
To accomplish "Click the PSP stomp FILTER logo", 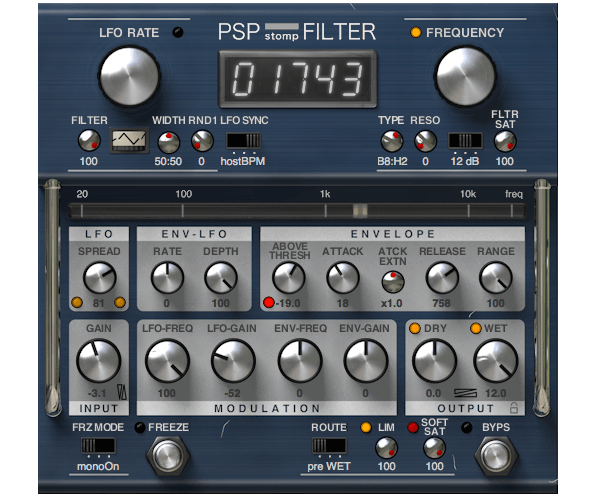I will click(297, 32).
